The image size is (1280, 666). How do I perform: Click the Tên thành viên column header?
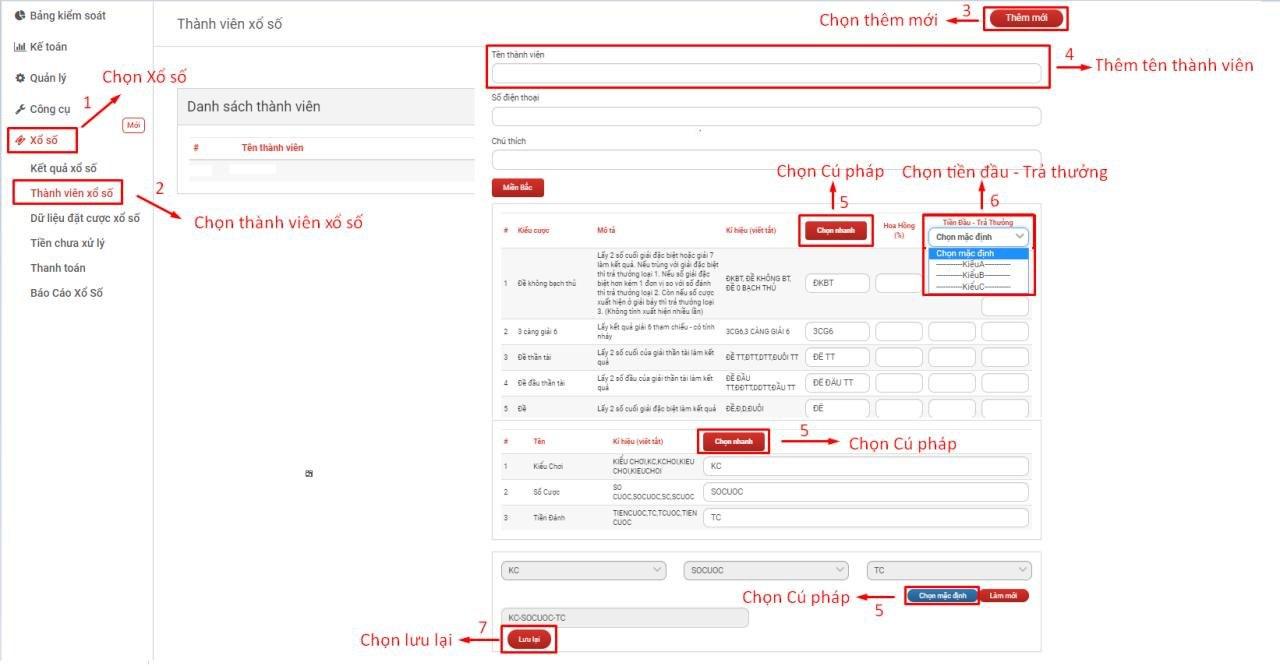(273, 148)
